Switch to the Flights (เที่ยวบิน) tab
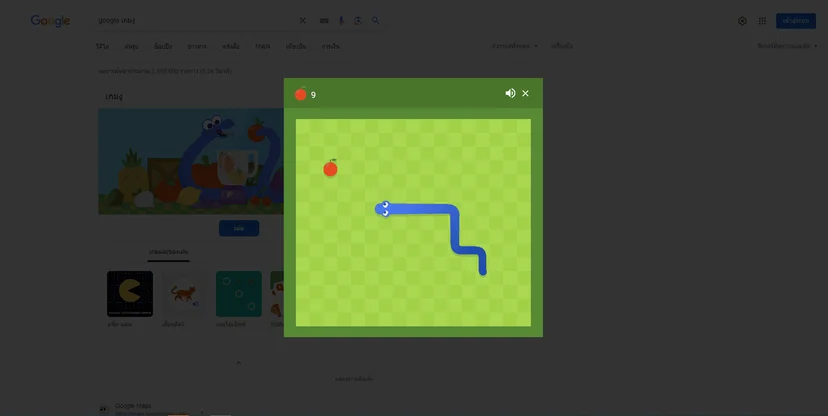Viewport: 828px width, 416px height. 296,46
